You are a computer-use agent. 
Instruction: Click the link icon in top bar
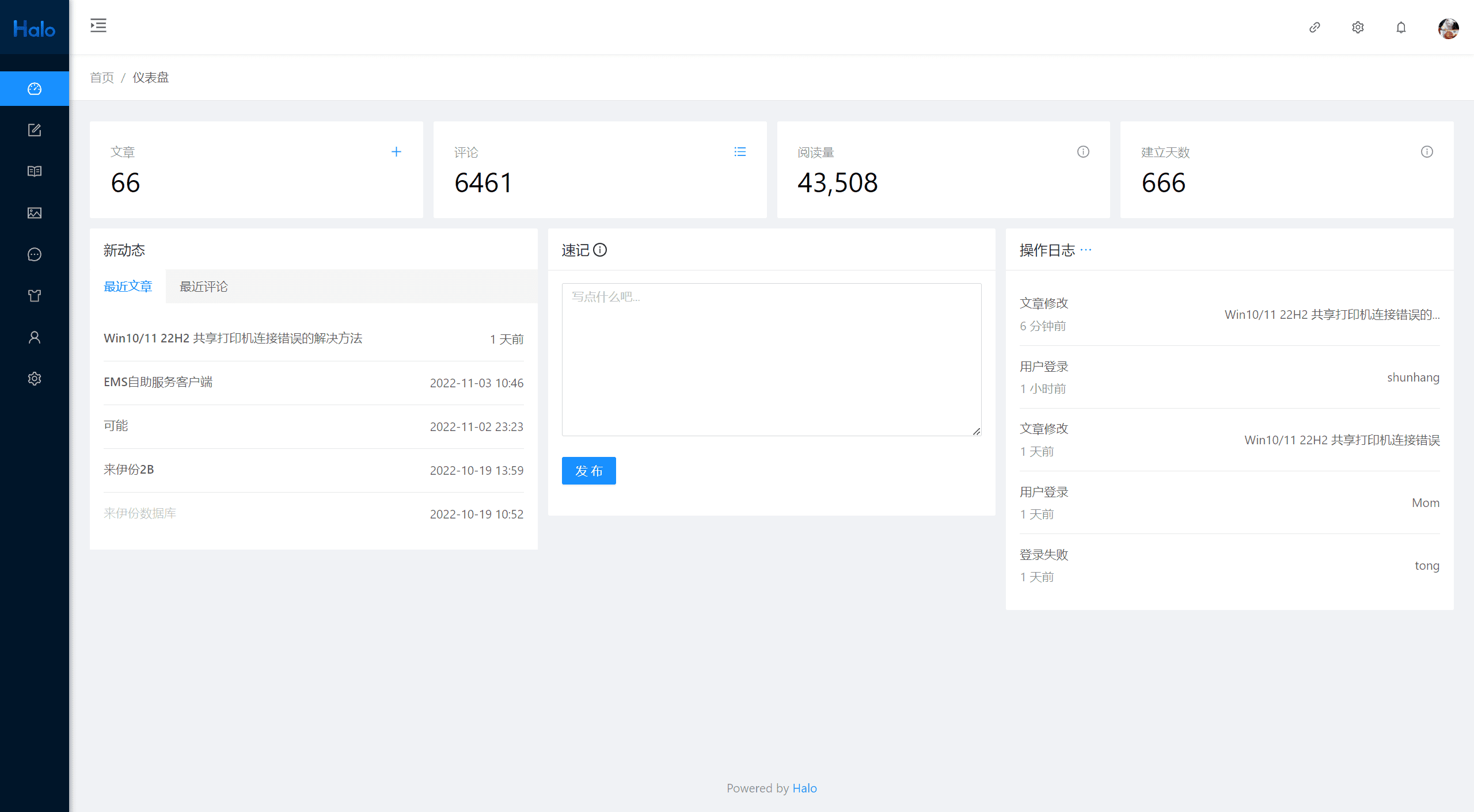click(x=1315, y=28)
